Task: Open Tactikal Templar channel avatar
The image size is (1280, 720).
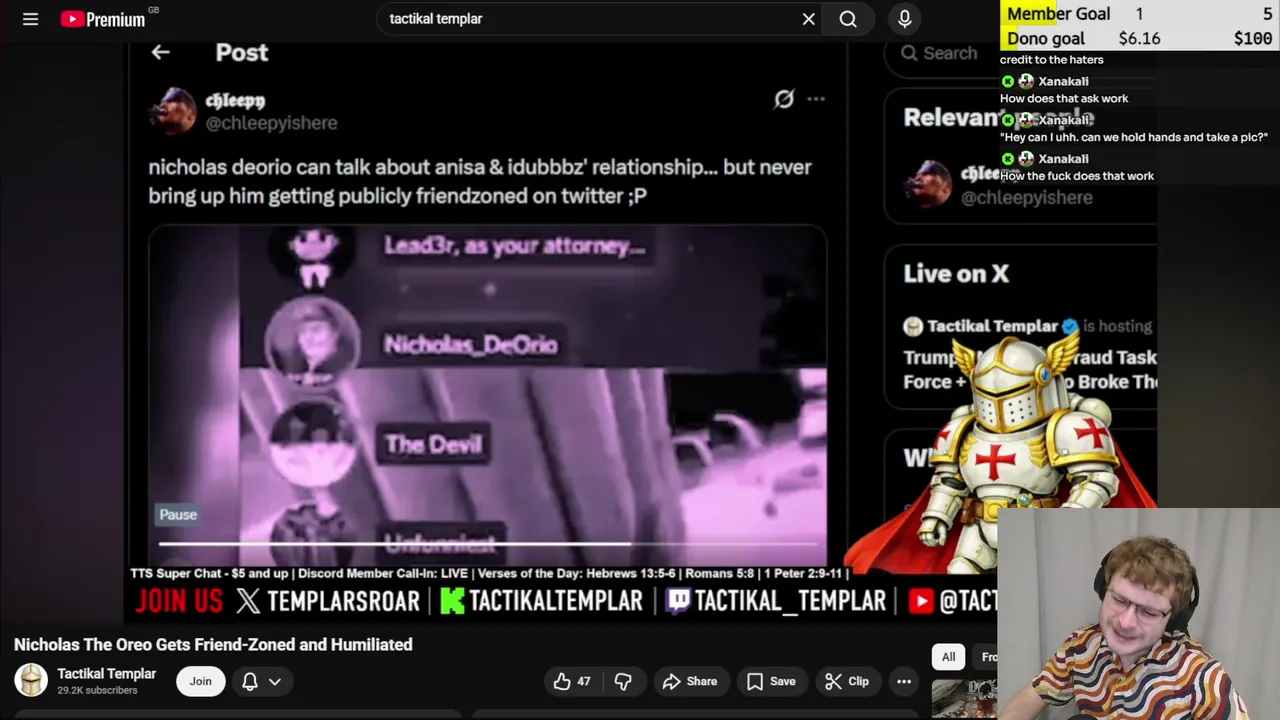Action: [31, 681]
